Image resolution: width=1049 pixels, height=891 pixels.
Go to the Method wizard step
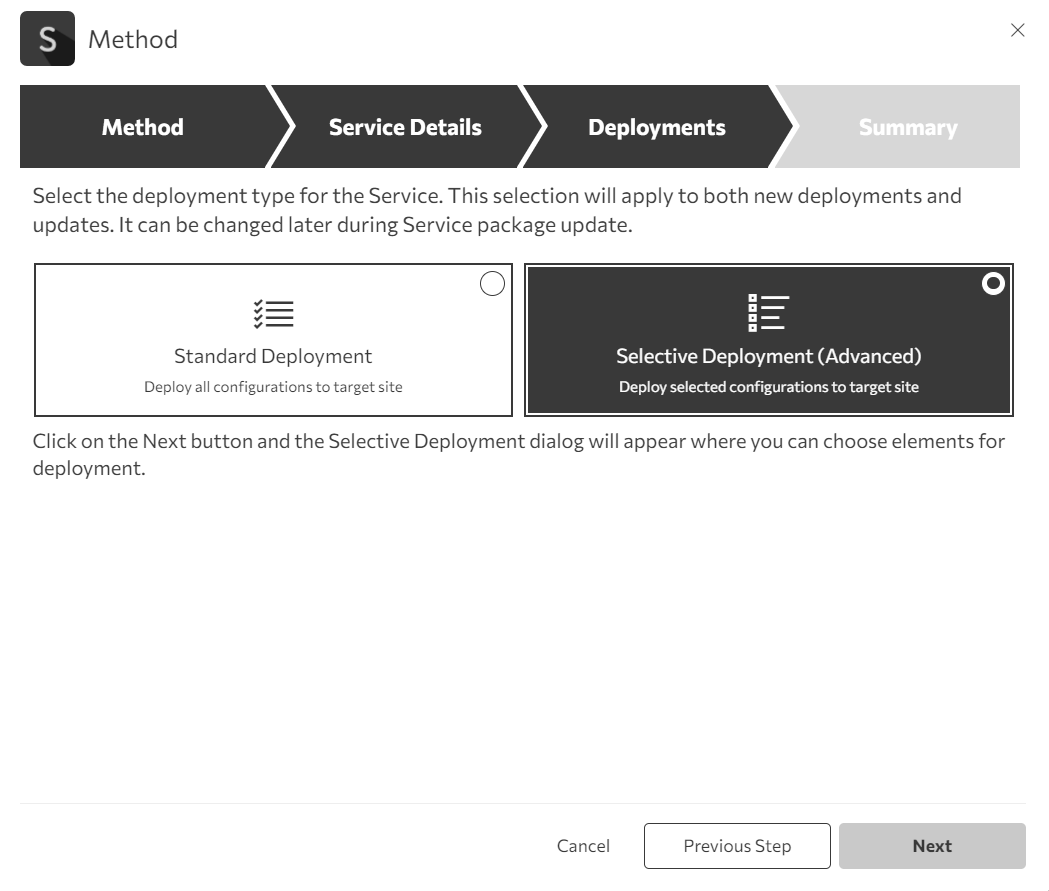[x=142, y=126]
